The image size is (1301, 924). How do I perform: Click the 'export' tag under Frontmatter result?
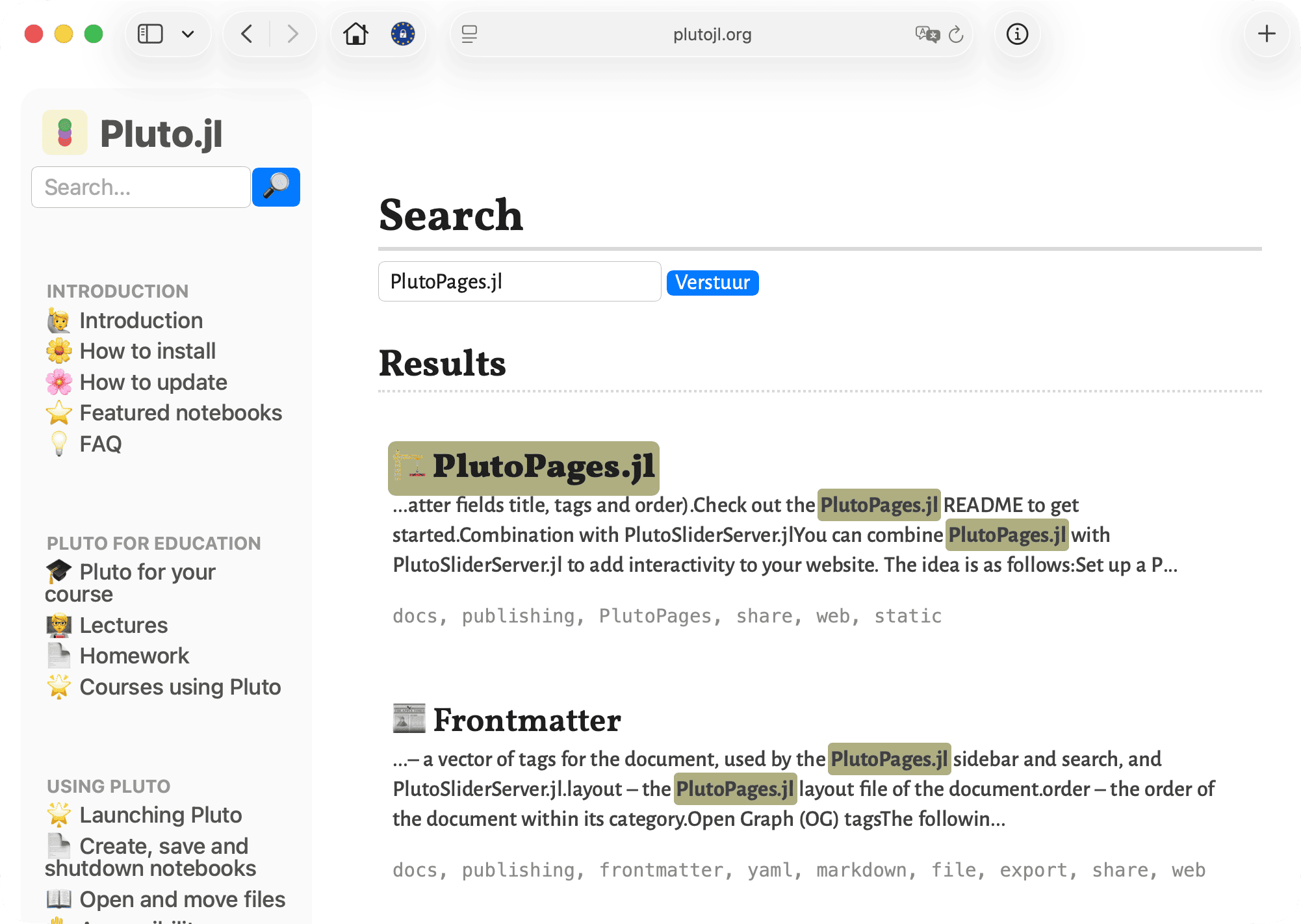(x=1033, y=870)
